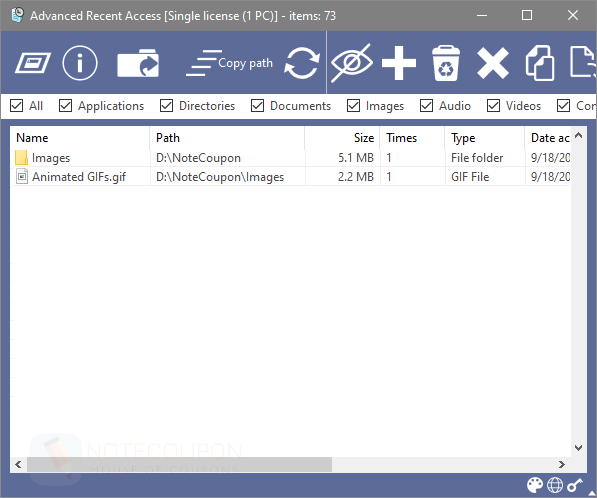
Task: Click the partly visible document icon
Action: (x=583, y=62)
